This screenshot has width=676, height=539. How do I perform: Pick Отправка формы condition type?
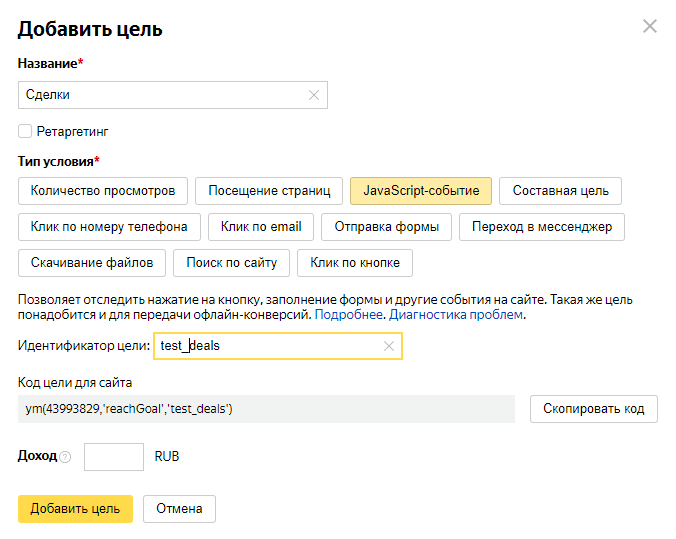tap(386, 227)
